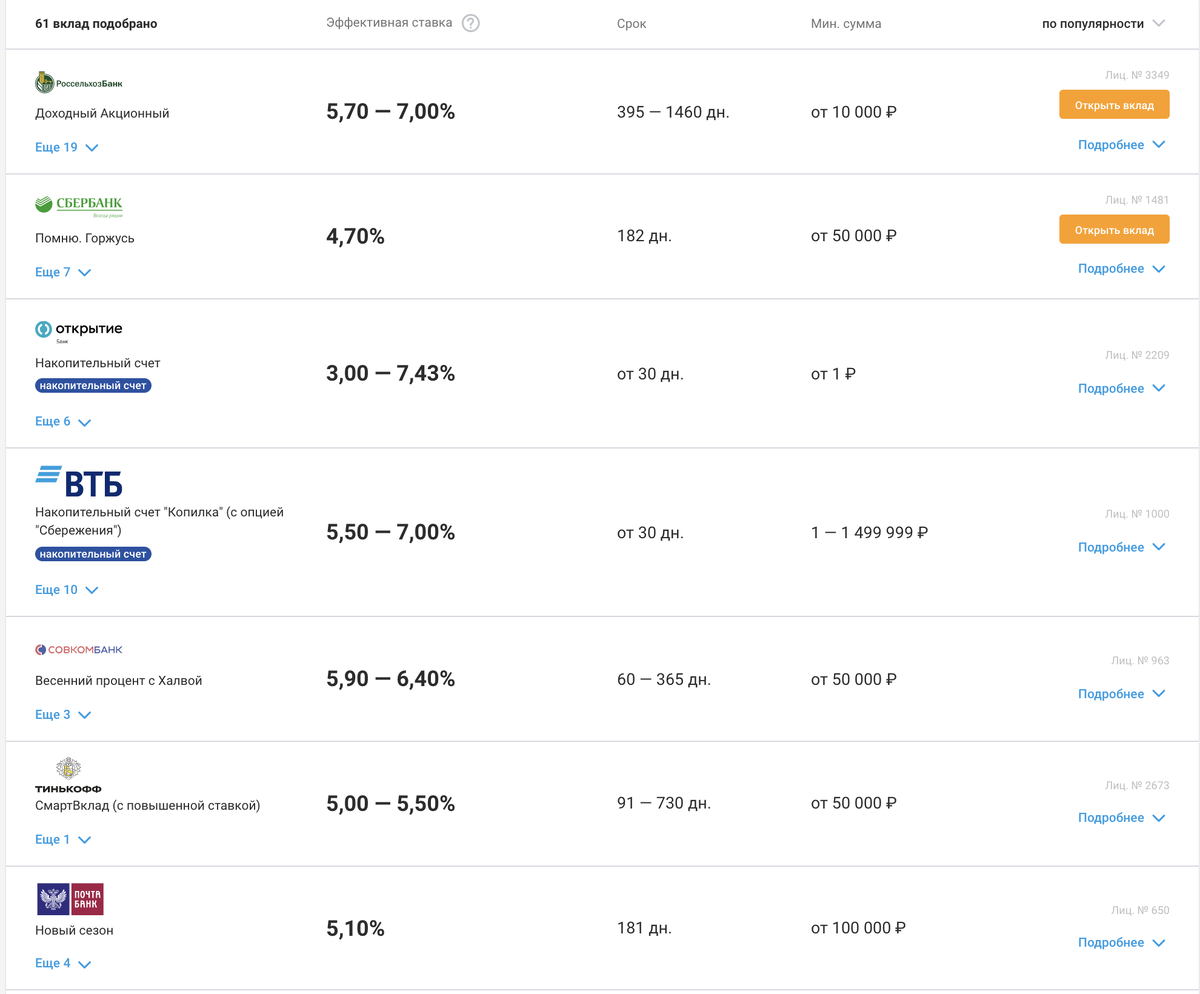Click license text 'Лиц. № 1481'
Viewport: 1200px width, 994px height.
(x=1137, y=200)
